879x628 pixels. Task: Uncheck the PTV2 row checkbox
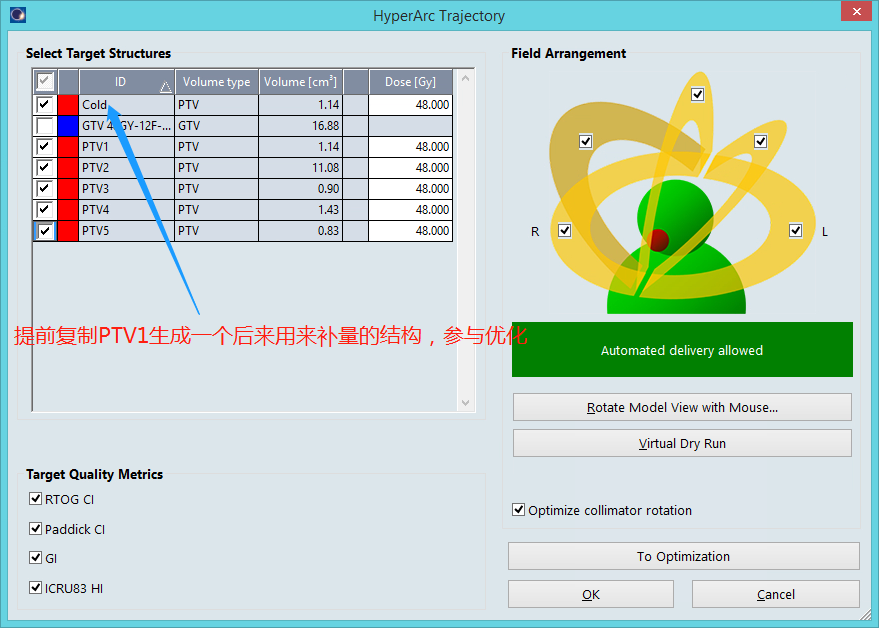[x=44, y=168]
